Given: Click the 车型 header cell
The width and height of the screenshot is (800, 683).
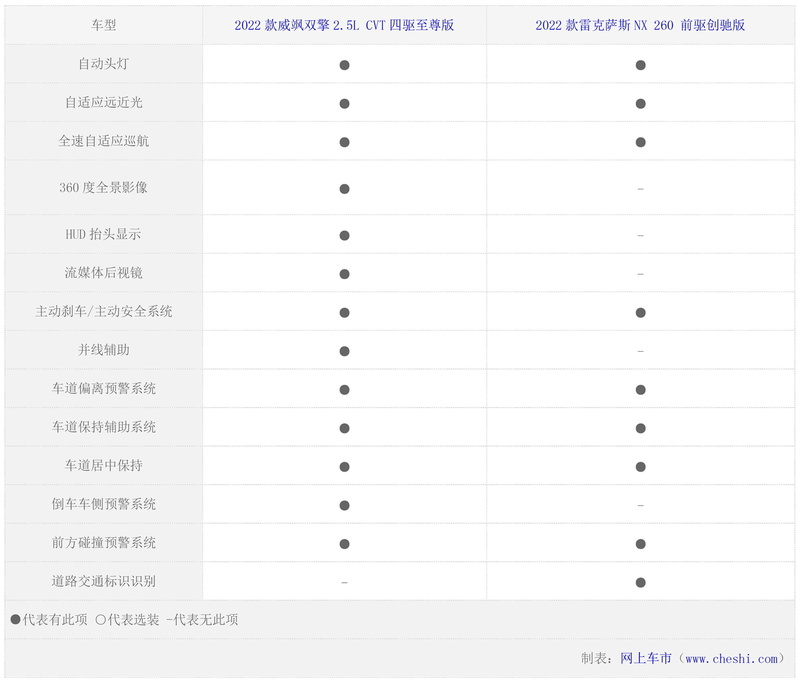Looking at the screenshot, I should (x=104, y=25).
